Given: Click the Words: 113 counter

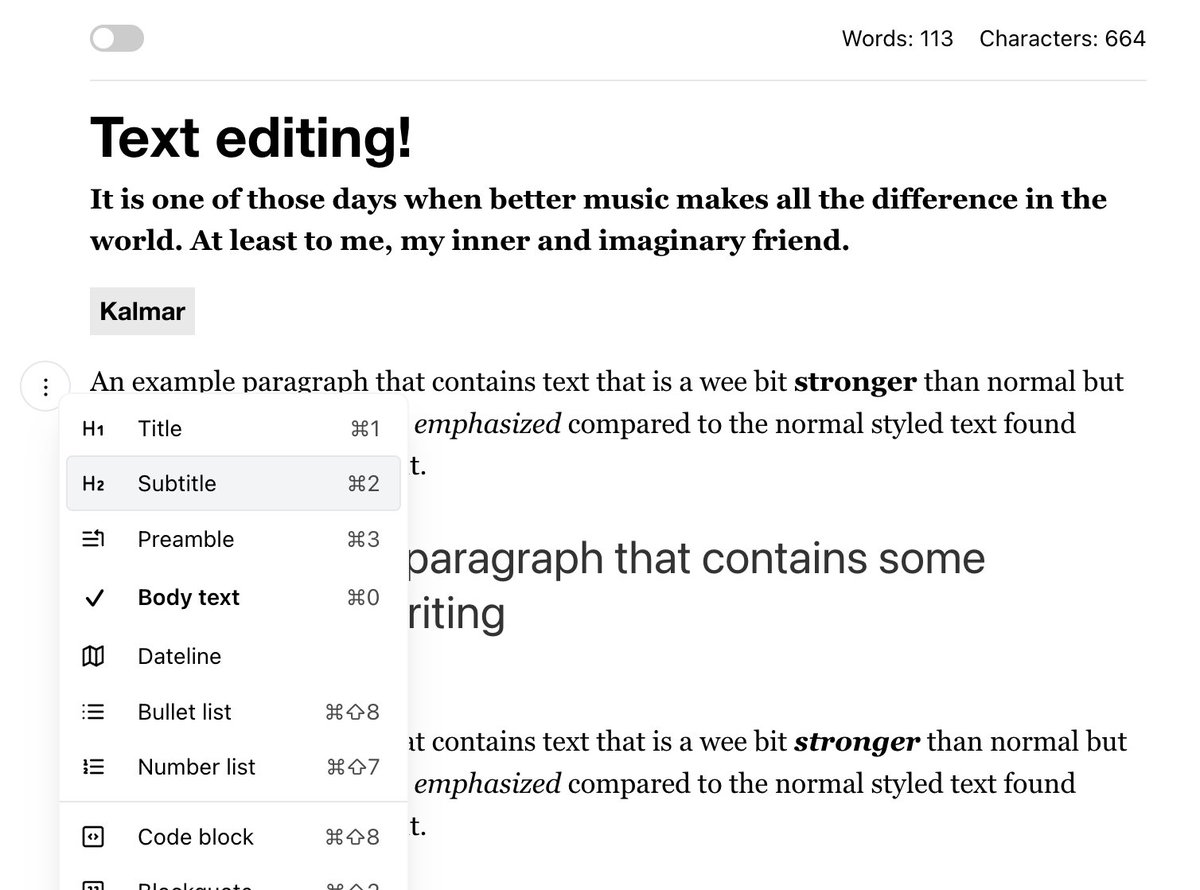Looking at the screenshot, I should (x=897, y=39).
